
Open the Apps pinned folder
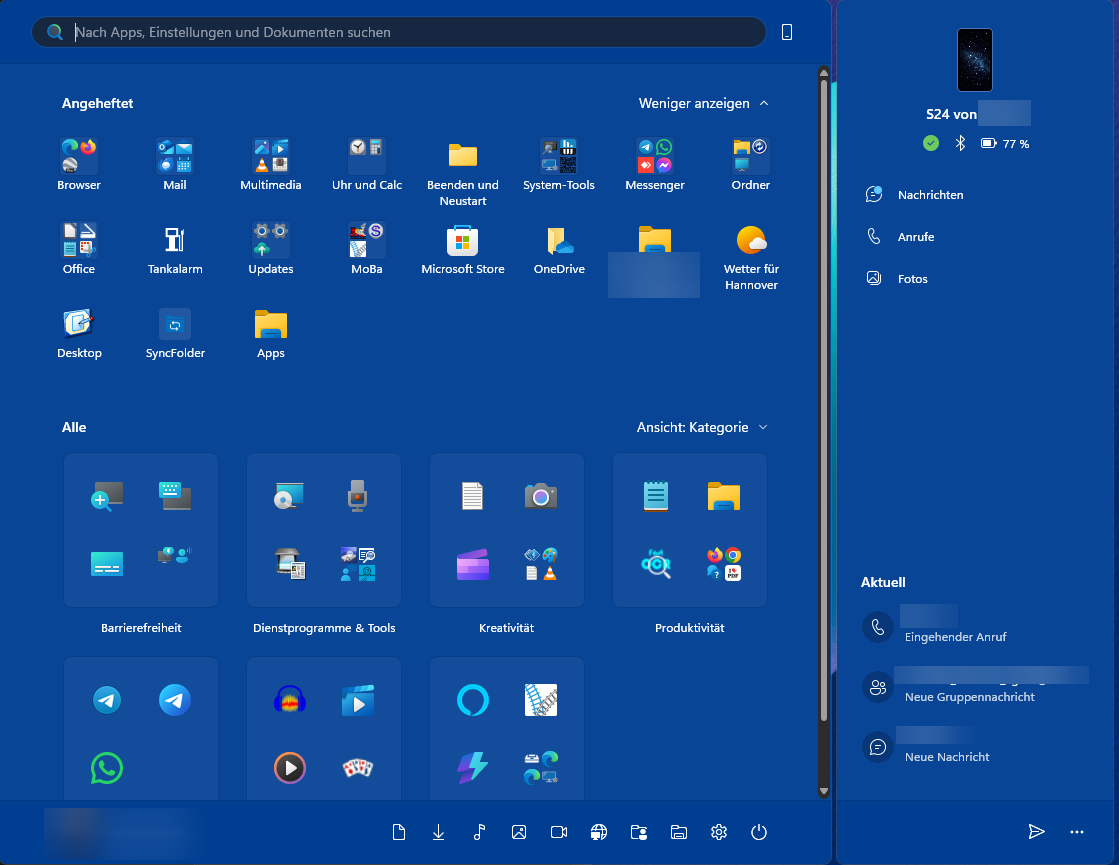[x=270, y=333]
